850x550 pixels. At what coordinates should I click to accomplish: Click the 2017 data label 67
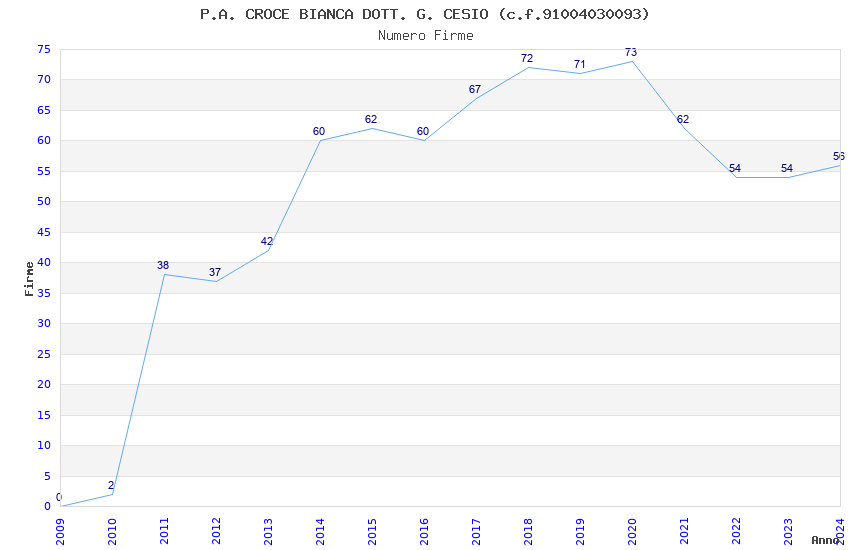(x=474, y=89)
